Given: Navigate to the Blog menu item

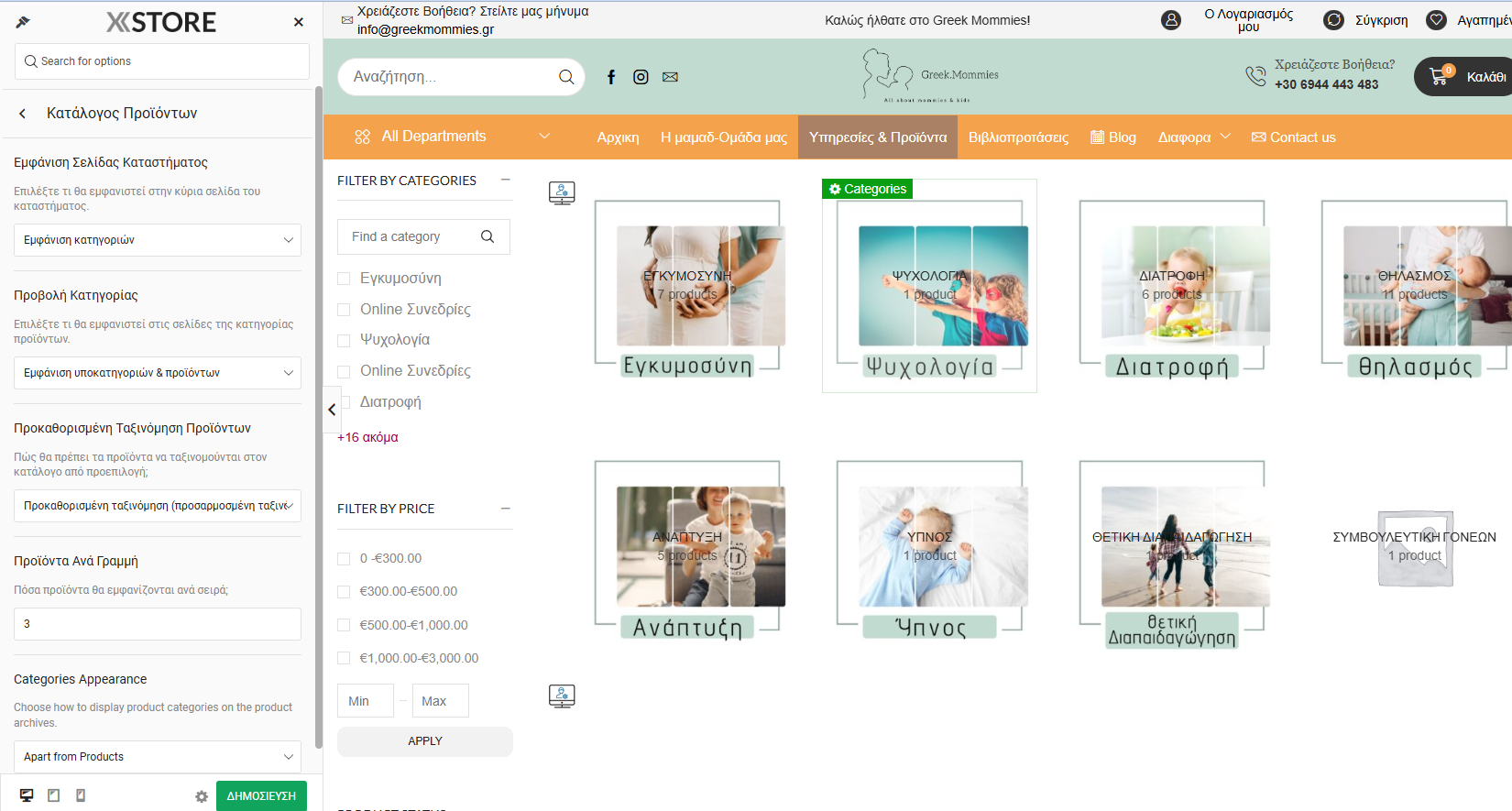Looking at the screenshot, I should (x=1113, y=137).
